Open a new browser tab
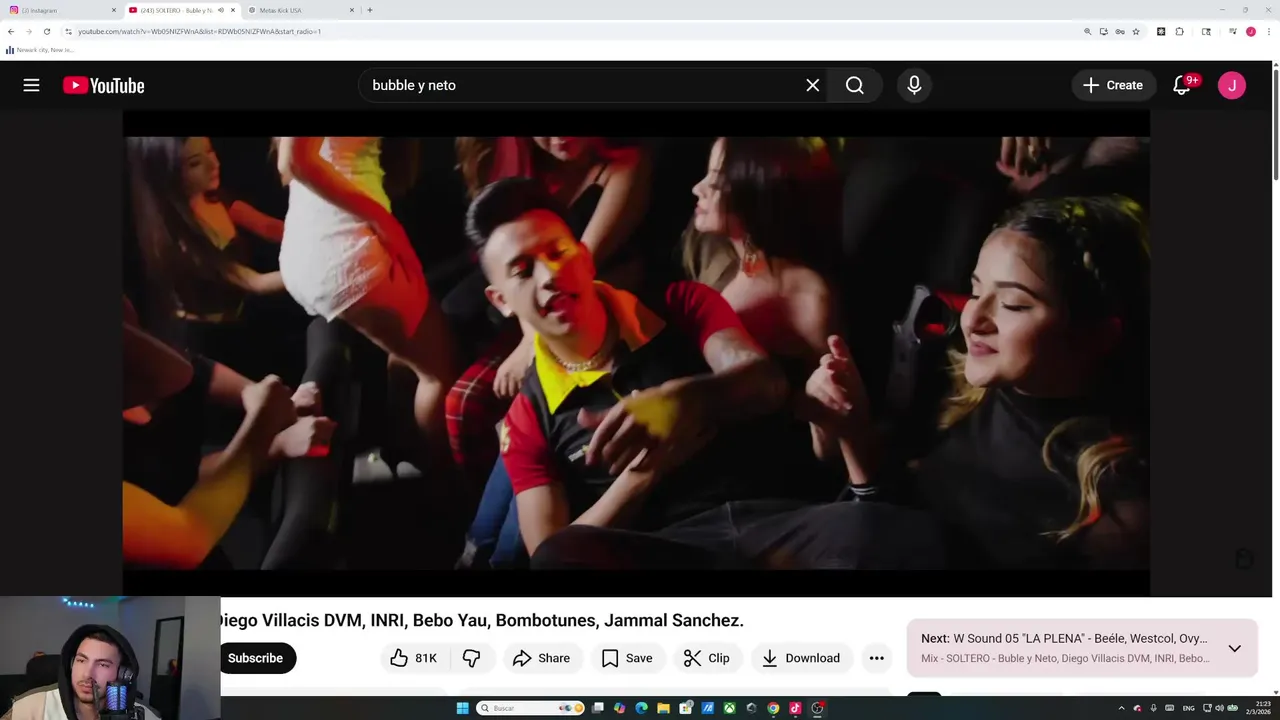The width and height of the screenshot is (1280, 720). [370, 10]
